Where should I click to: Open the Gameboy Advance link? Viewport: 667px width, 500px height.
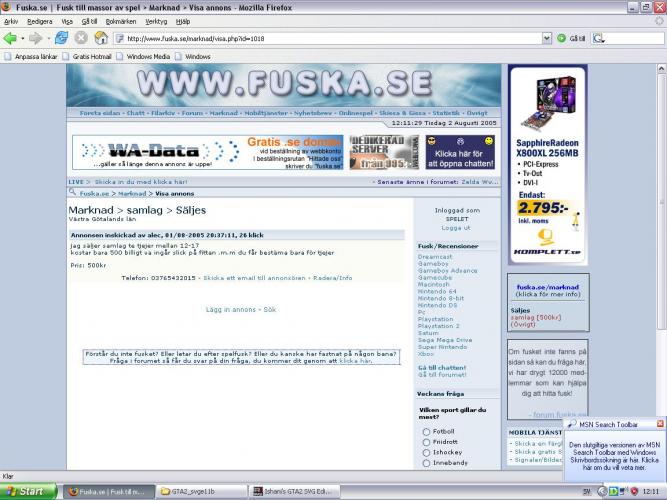(x=448, y=271)
